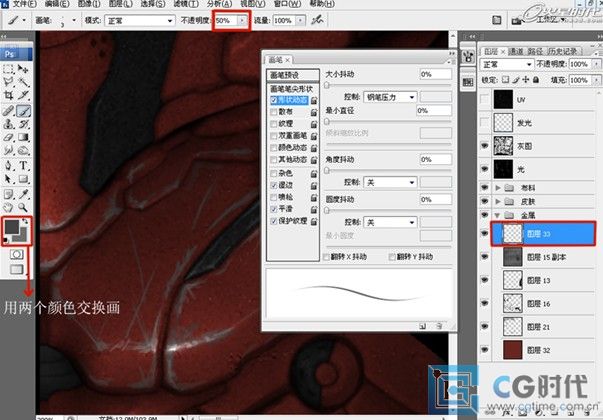The image size is (603, 420).
Task: Select the Rectangle shape tool
Action: pos(23,179)
